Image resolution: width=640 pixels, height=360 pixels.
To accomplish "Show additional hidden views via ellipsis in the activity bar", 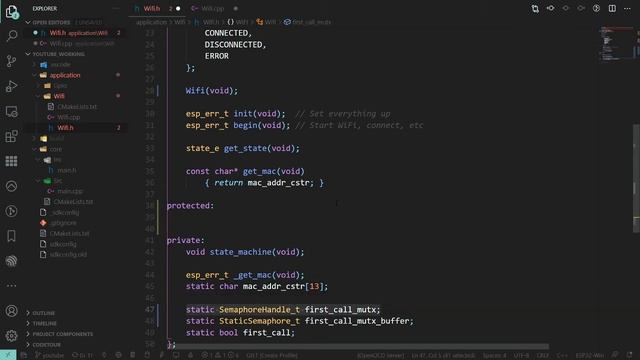I will point(12,285).
